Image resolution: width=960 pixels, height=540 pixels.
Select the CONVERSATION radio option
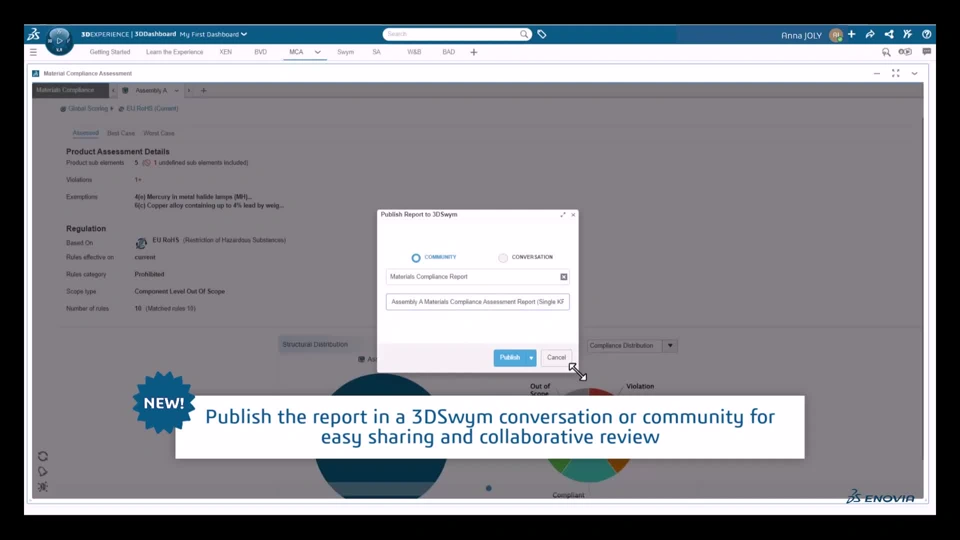click(503, 258)
